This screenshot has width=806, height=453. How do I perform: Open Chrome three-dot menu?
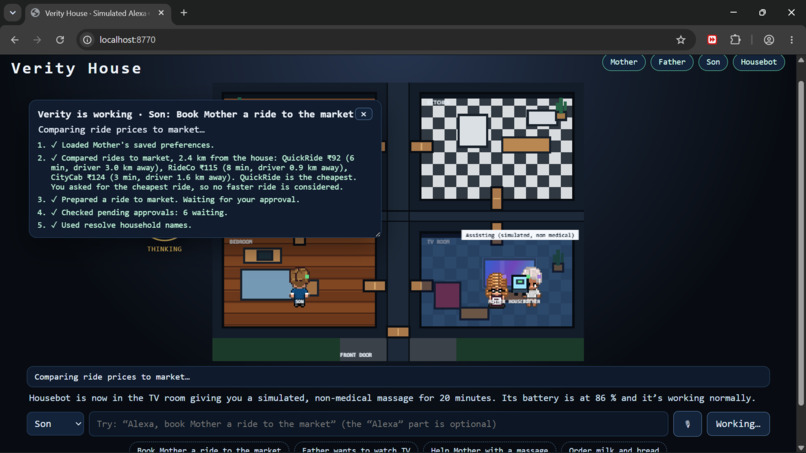tap(792, 40)
